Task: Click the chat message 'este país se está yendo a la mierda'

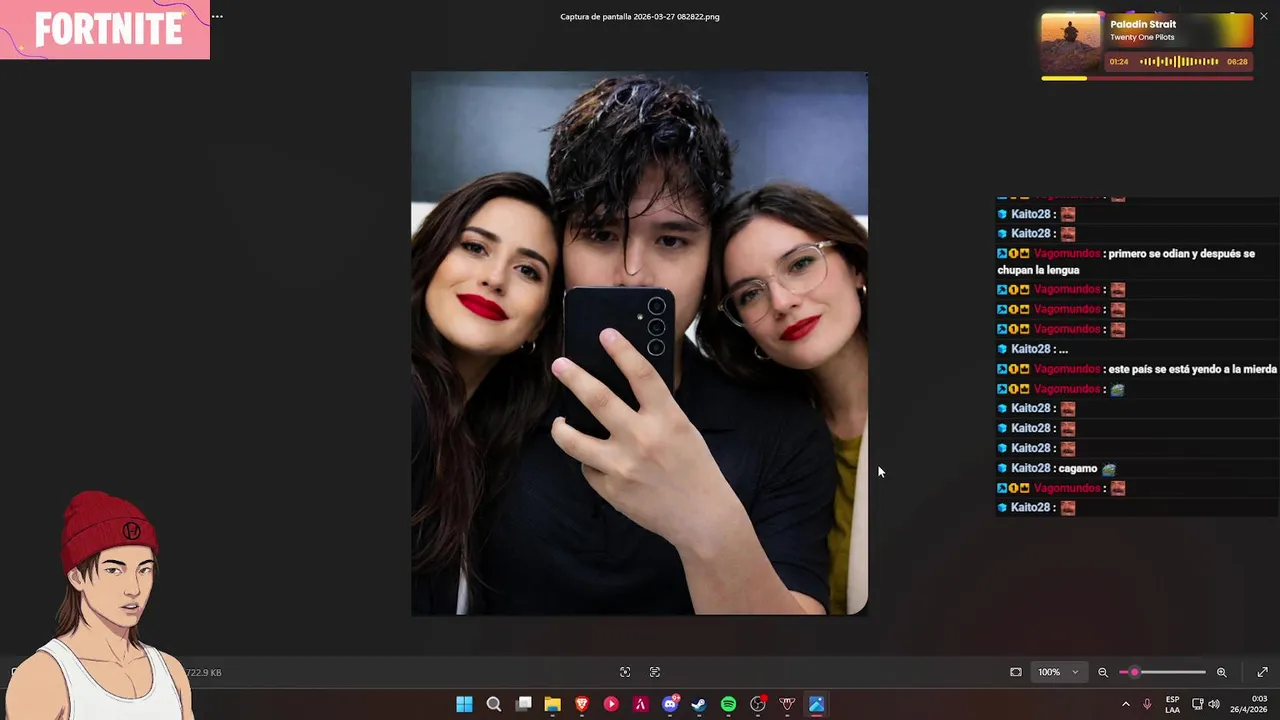Action: click(x=1192, y=369)
